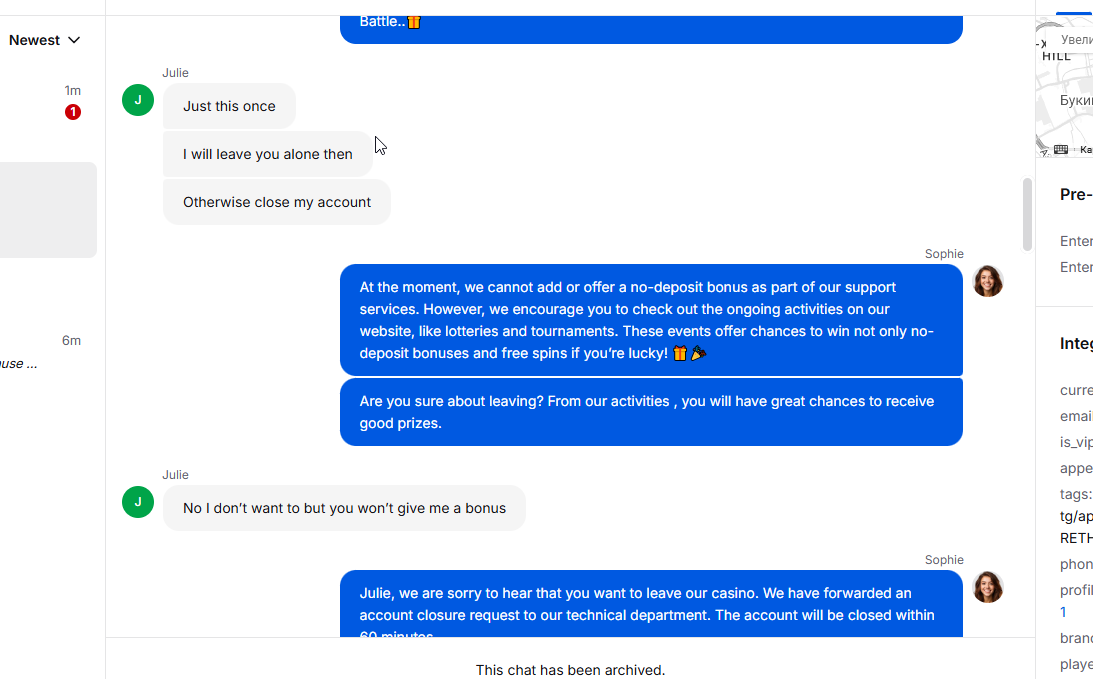Viewport: 1093px width, 679px height.
Task: Open the conversation updated 1m ago
Action: (x=42, y=101)
